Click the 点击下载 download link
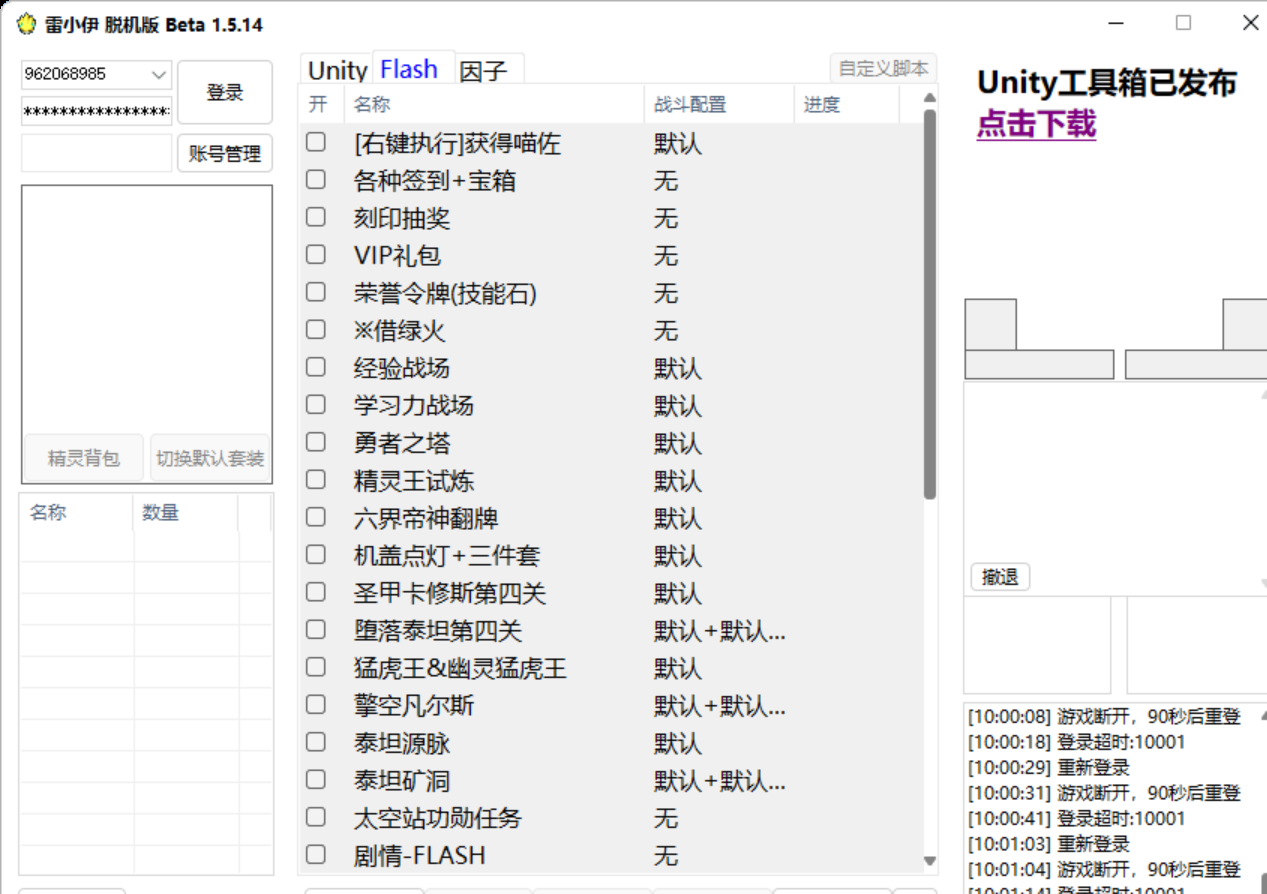This screenshot has height=894, width=1267. click(1036, 125)
